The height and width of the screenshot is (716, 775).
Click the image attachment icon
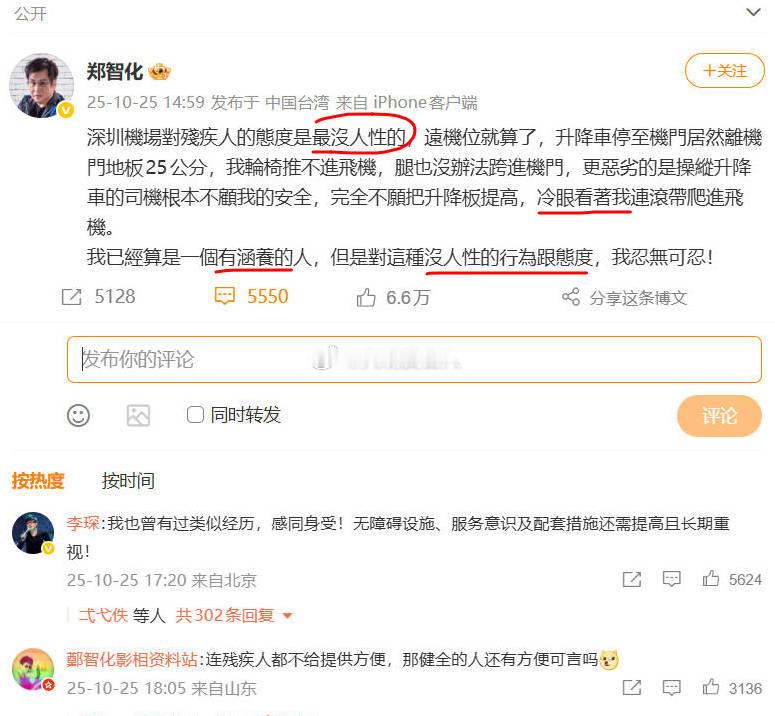pos(138,415)
